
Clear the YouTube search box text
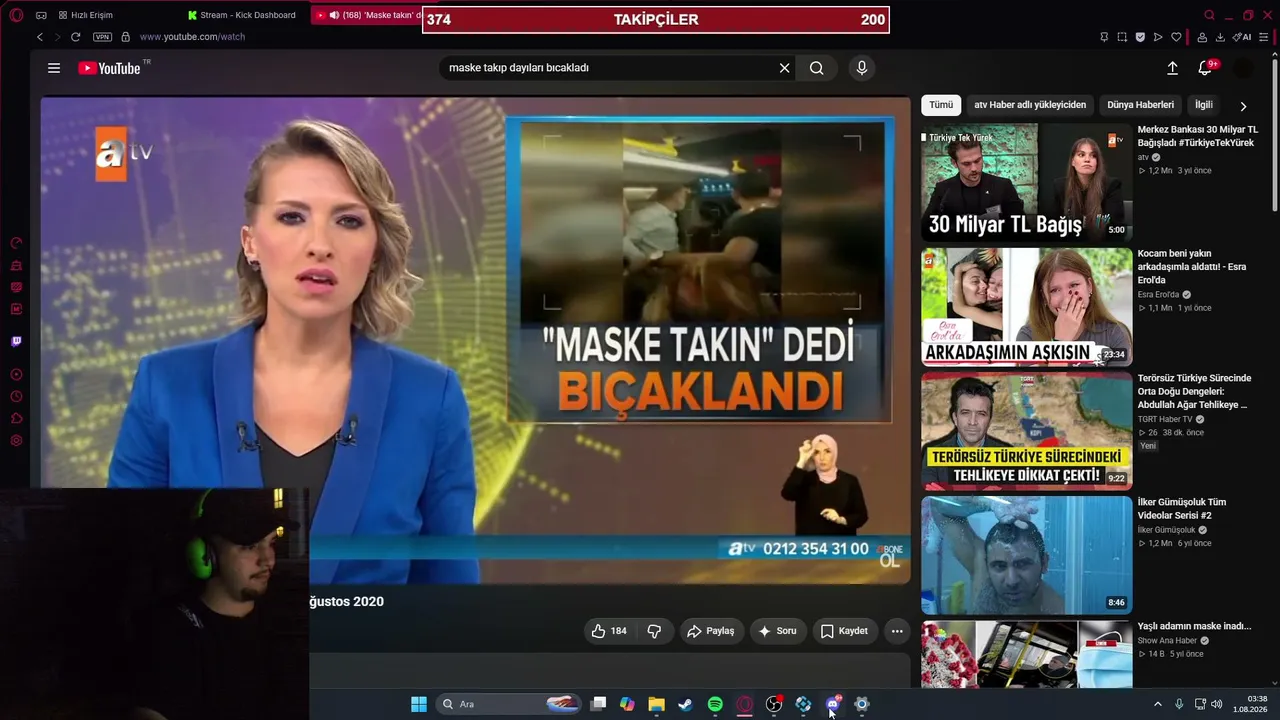[784, 68]
